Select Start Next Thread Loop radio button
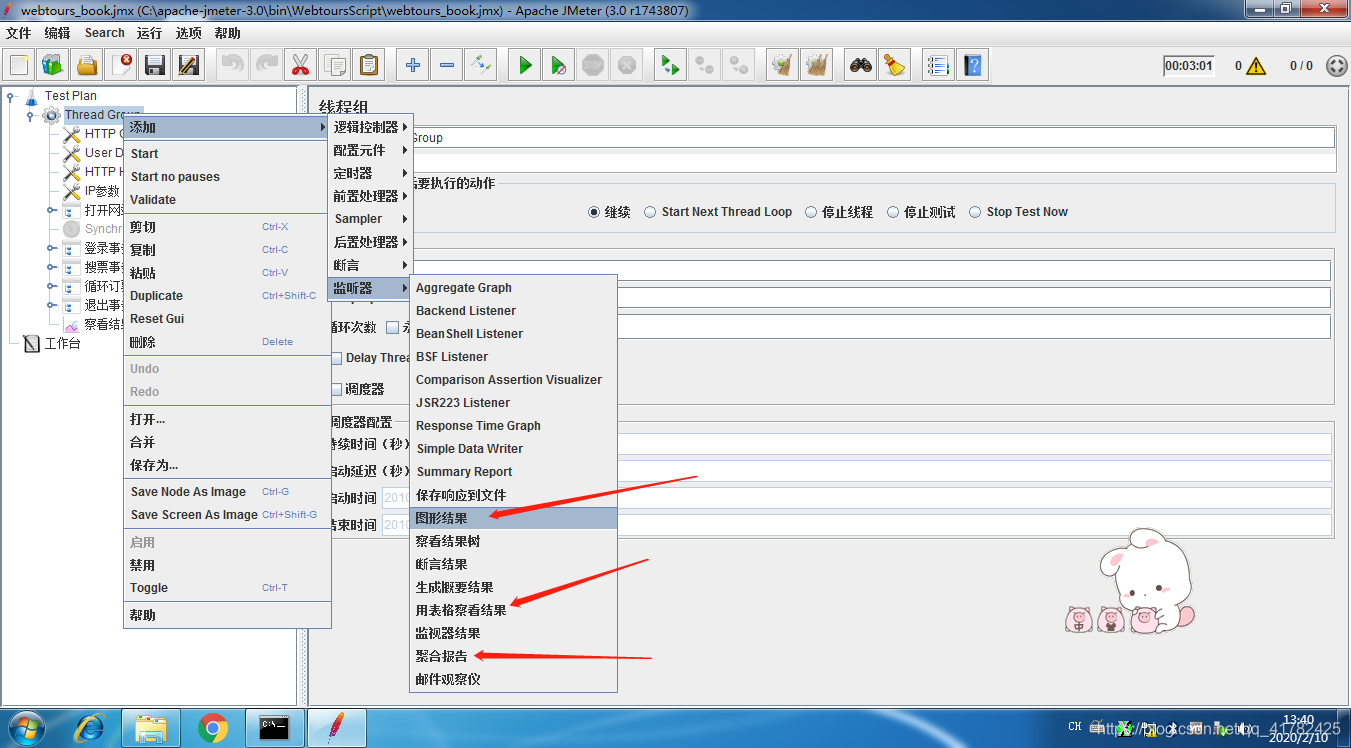The height and width of the screenshot is (748, 1351). point(650,212)
